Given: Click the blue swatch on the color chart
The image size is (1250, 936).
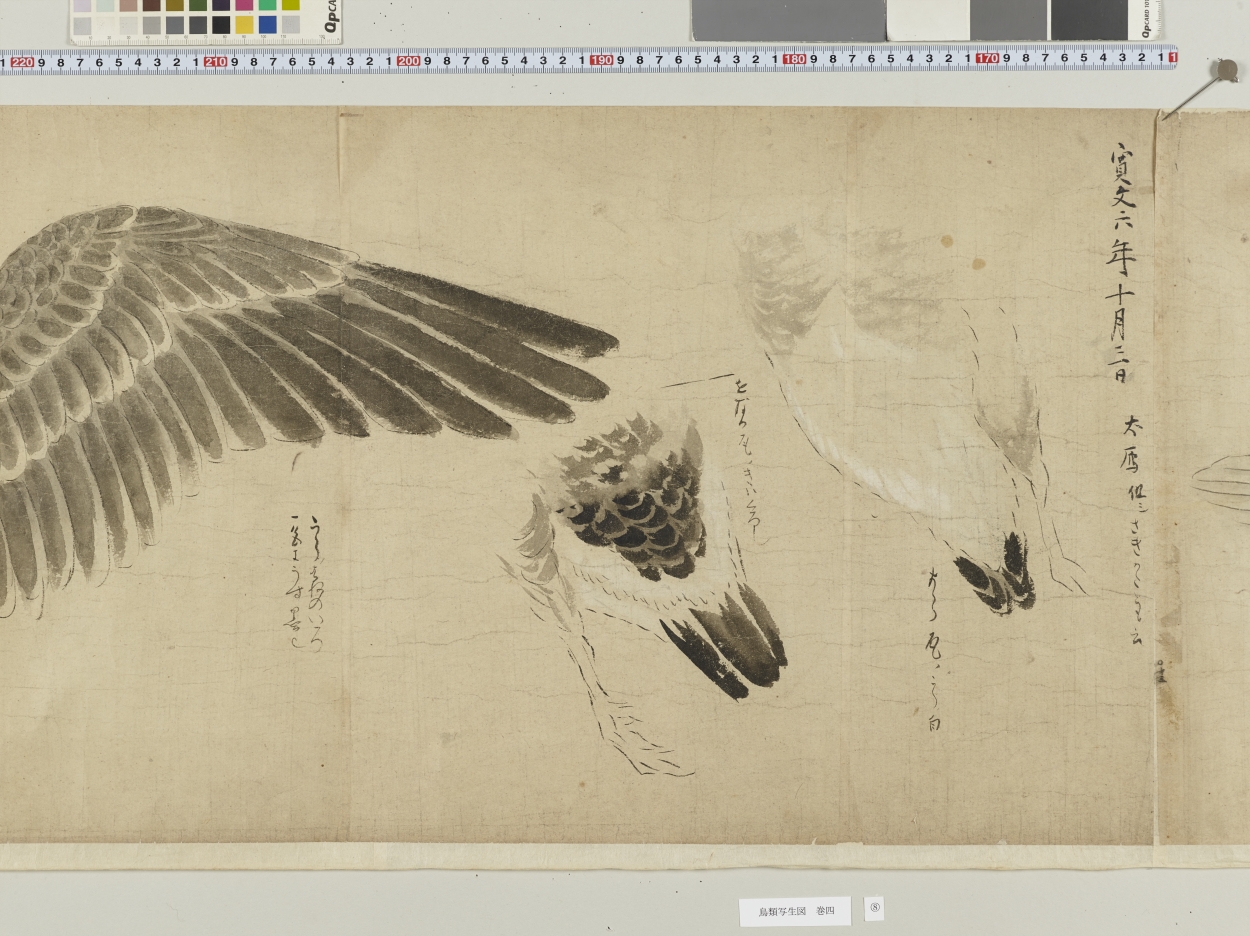Looking at the screenshot, I should [x=267, y=24].
